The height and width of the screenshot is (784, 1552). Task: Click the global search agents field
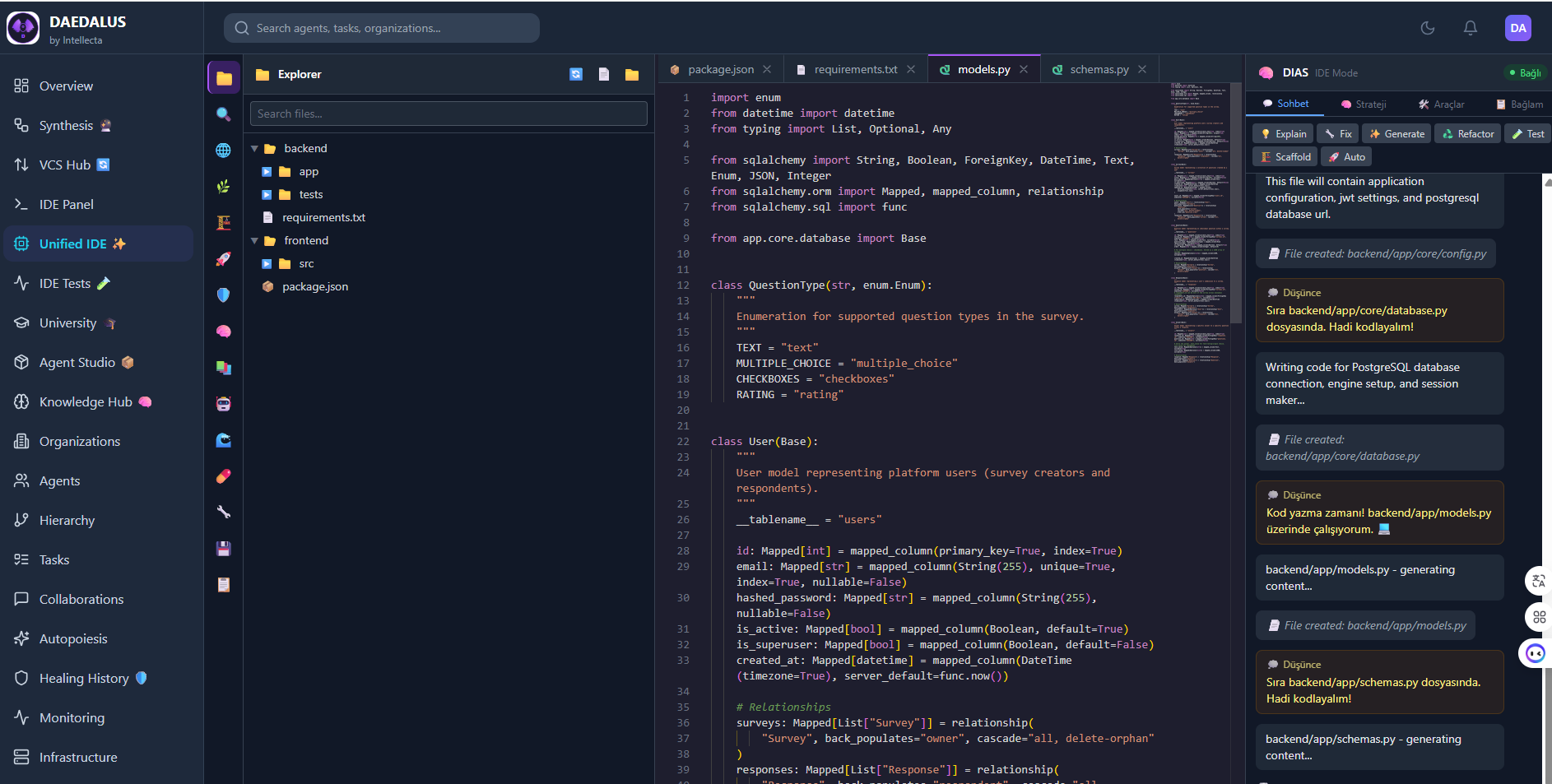[382, 28]
